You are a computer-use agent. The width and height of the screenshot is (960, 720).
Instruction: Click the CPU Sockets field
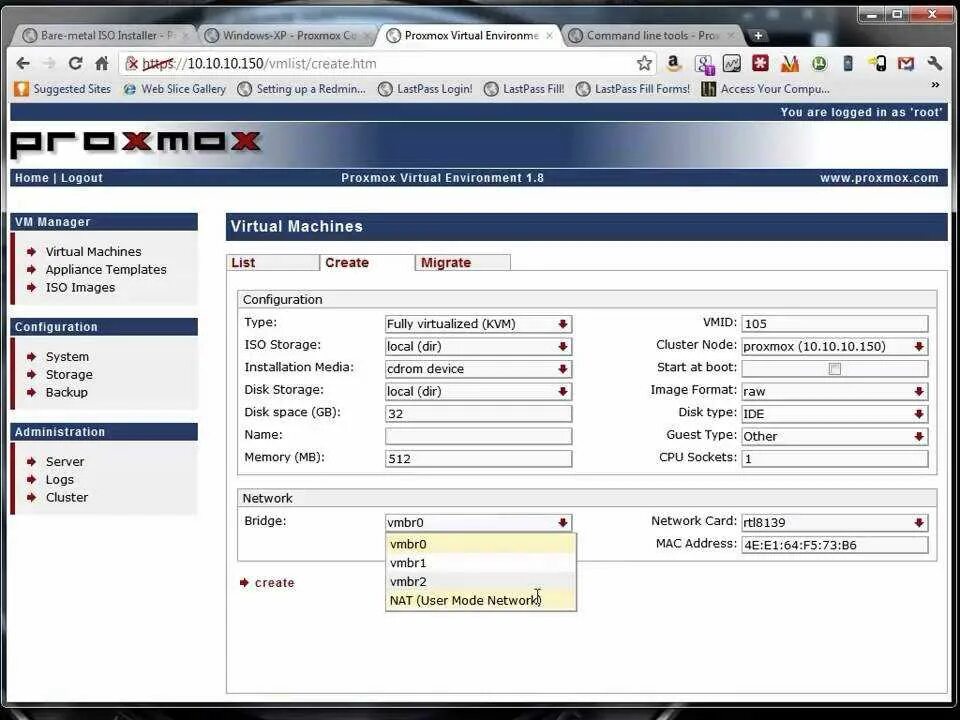[x=834, y=459]
